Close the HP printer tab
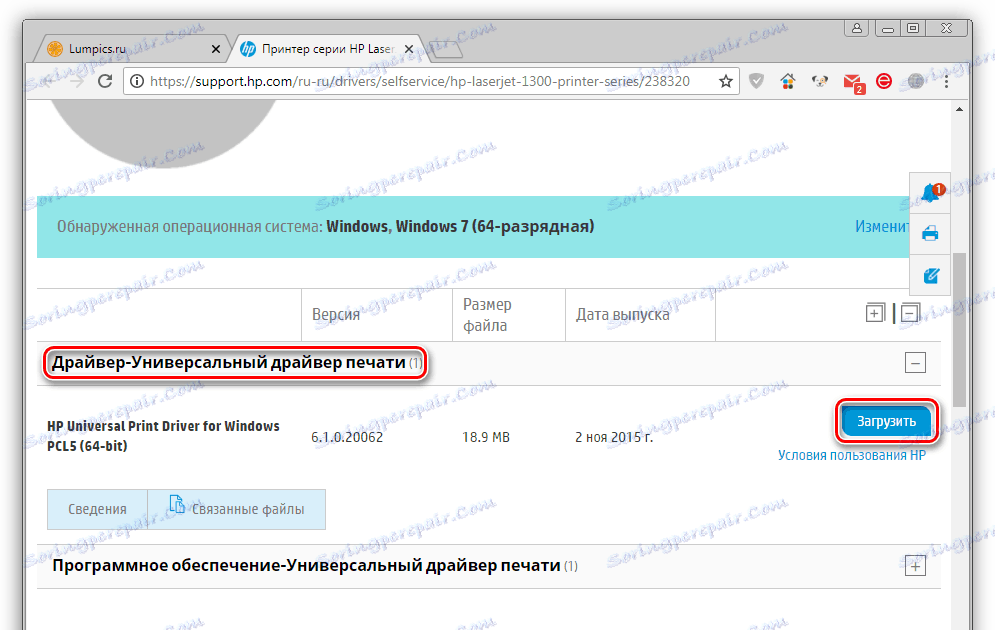995x630 pixels. tap(409, 49)
